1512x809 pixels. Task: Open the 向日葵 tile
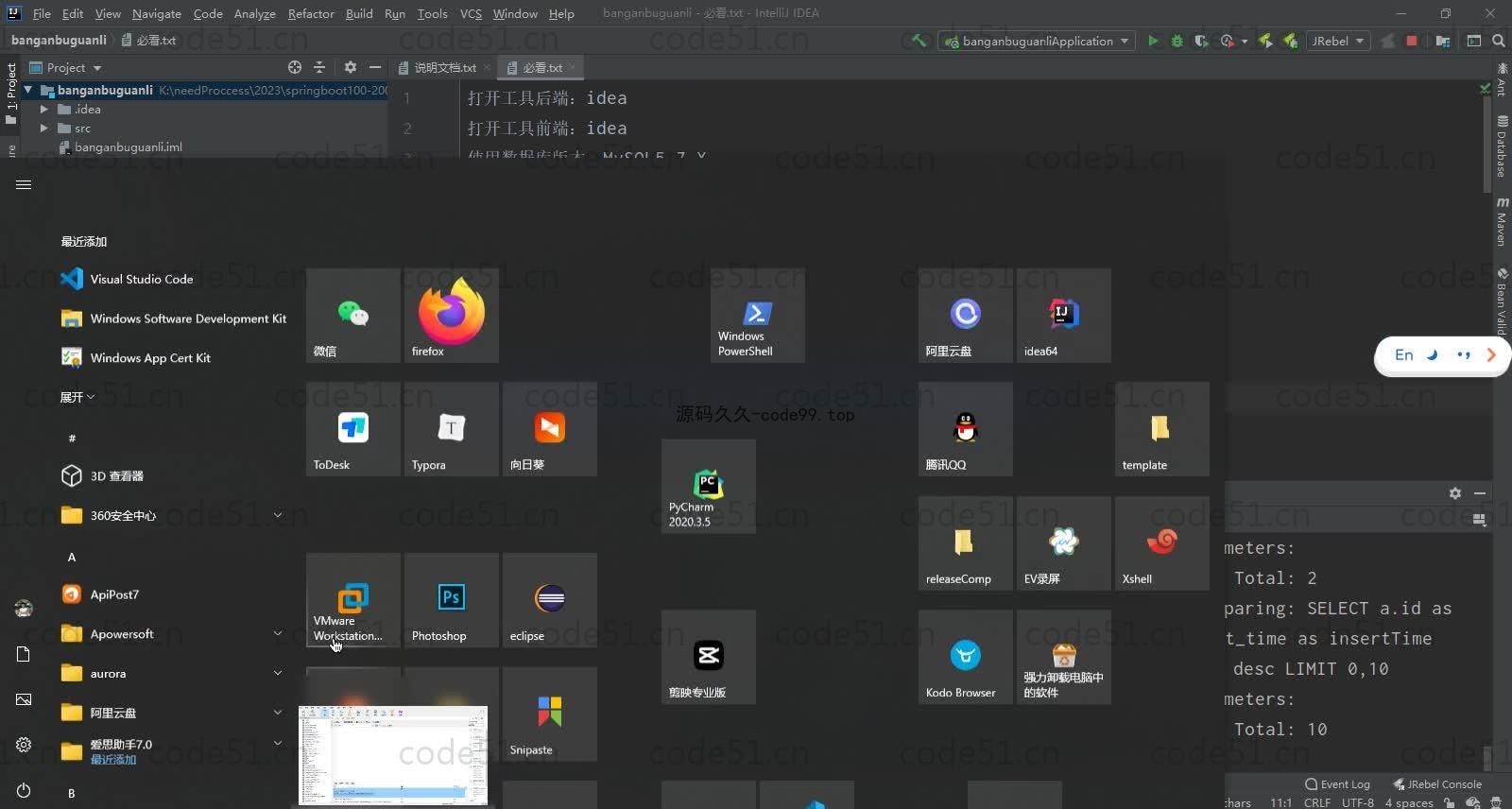coord(550,429)
